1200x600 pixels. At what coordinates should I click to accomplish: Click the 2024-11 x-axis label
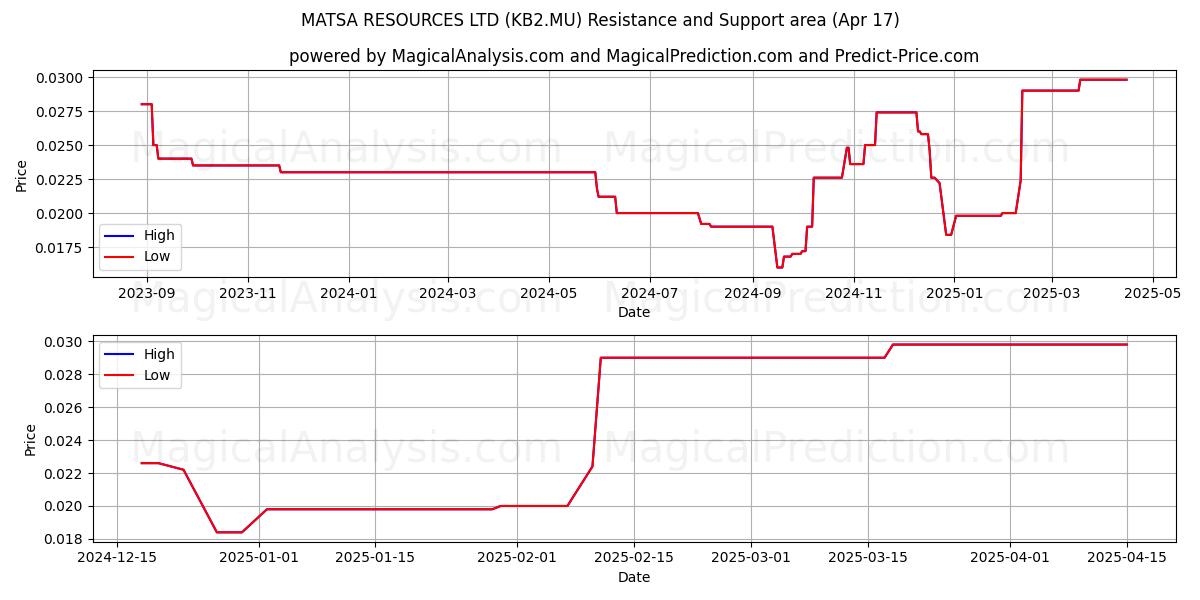[853, 293]
